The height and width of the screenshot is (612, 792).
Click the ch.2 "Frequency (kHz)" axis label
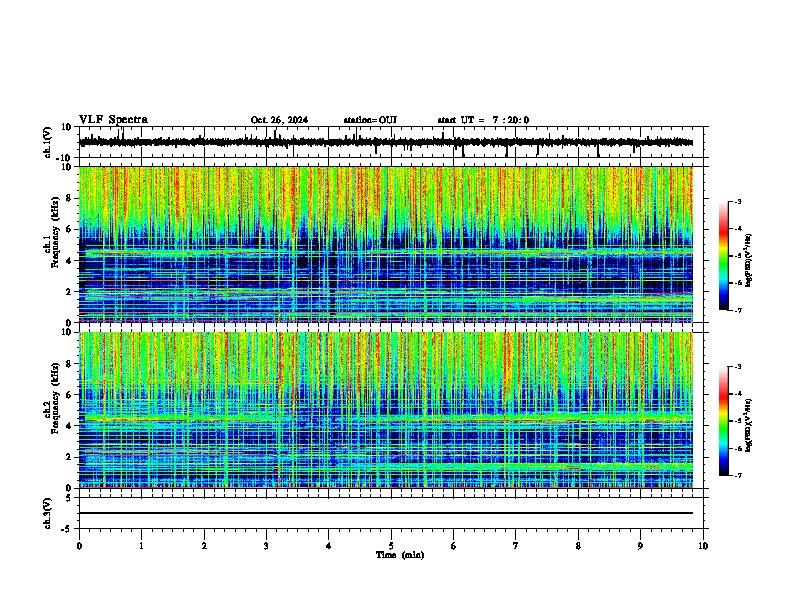pos(55,398)
